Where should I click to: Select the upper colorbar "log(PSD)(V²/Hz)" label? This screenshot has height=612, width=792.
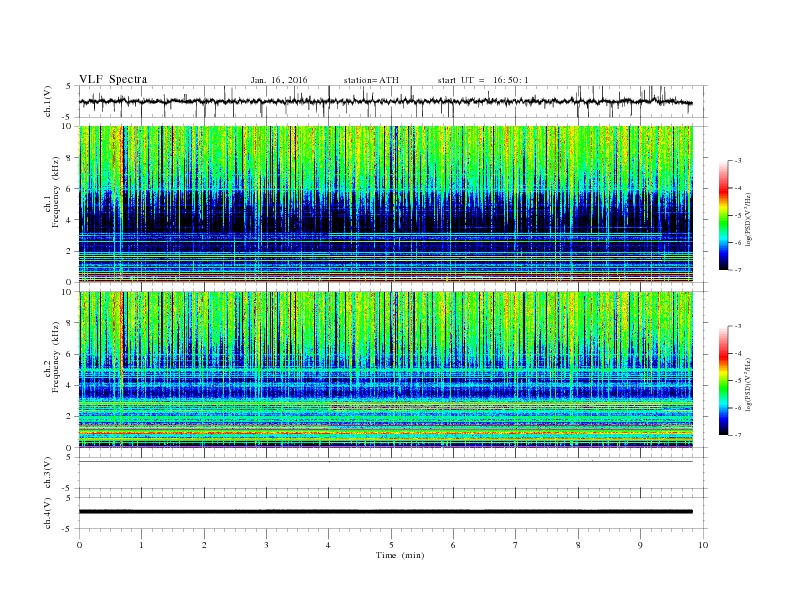748,219
